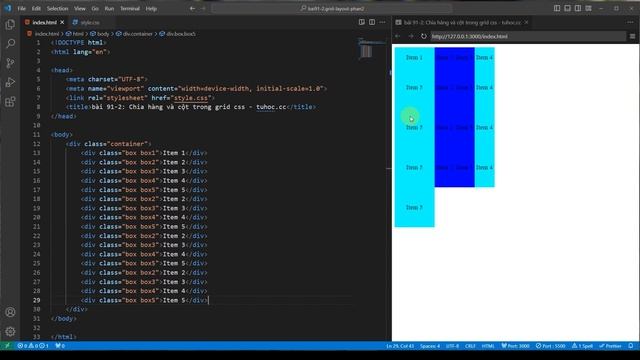Click Spaces: 4 indentation setting

pos(430,346)
